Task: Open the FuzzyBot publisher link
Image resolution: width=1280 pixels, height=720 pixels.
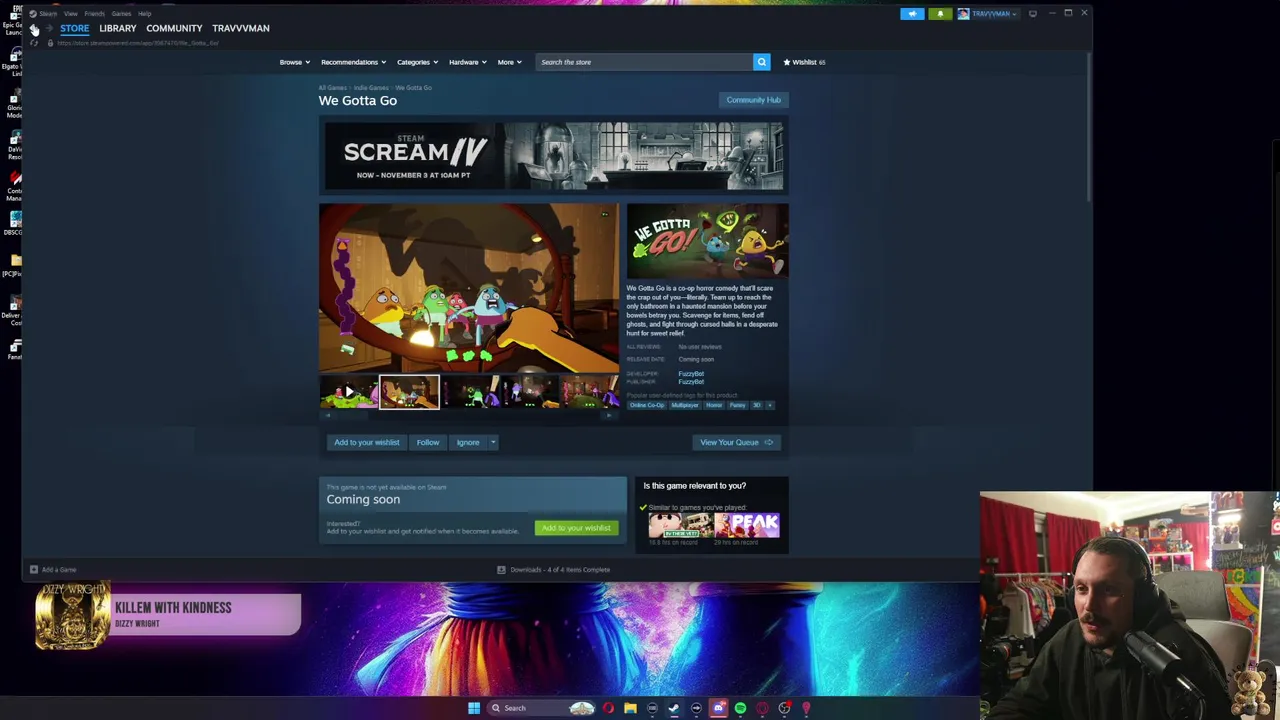Action: (x=691, y=382)
